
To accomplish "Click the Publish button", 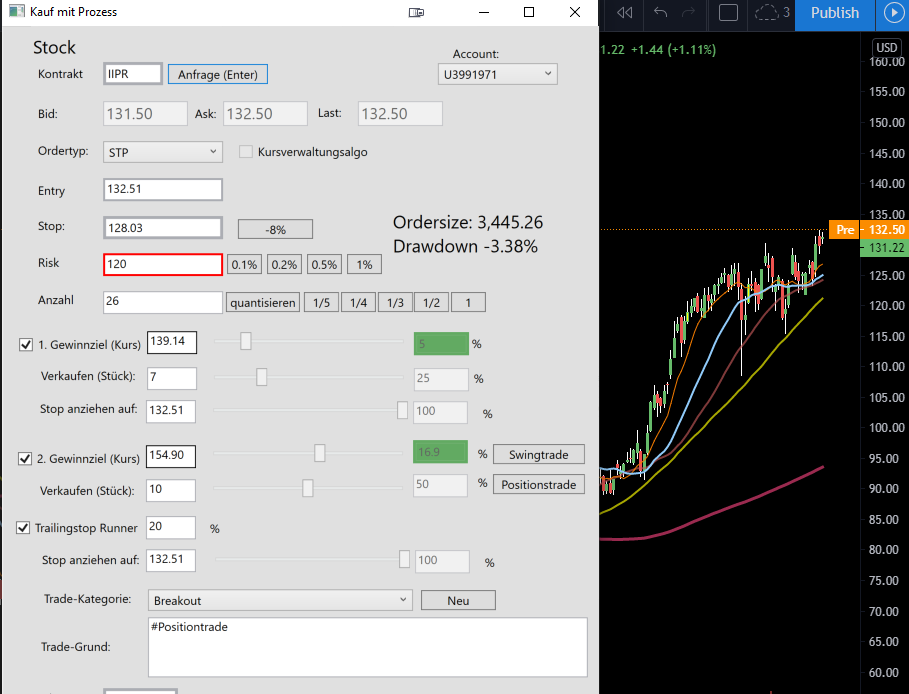I will pyautogui.click(x=835, y=13).
